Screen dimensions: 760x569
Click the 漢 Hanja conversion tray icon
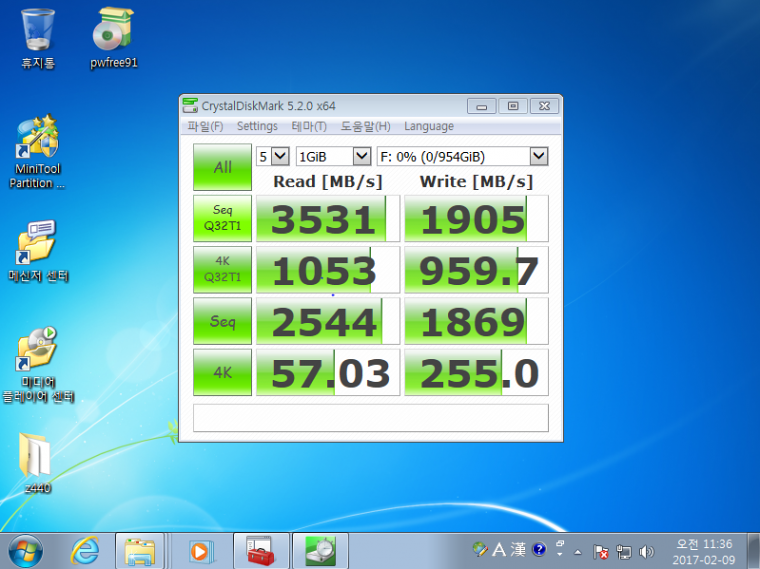518,550
